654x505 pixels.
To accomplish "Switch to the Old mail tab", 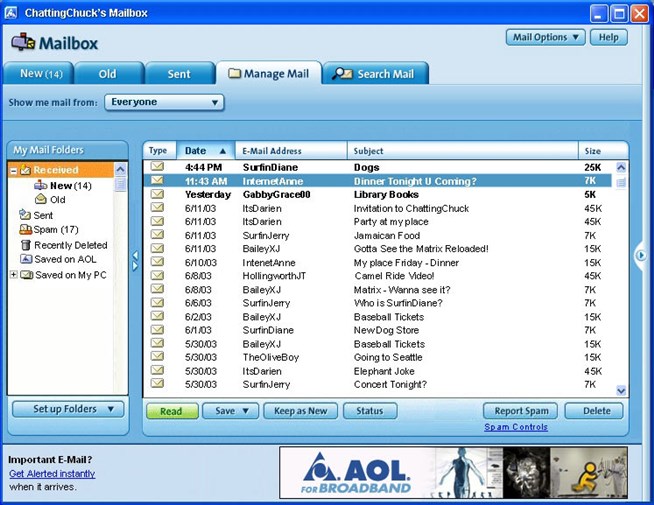I will coord(107,73).
